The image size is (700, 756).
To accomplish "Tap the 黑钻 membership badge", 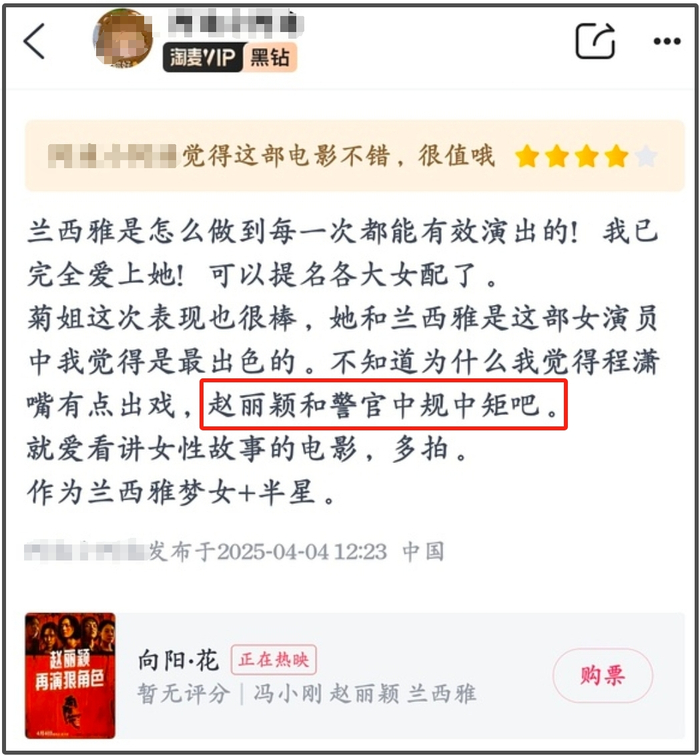I will [270, 57].
